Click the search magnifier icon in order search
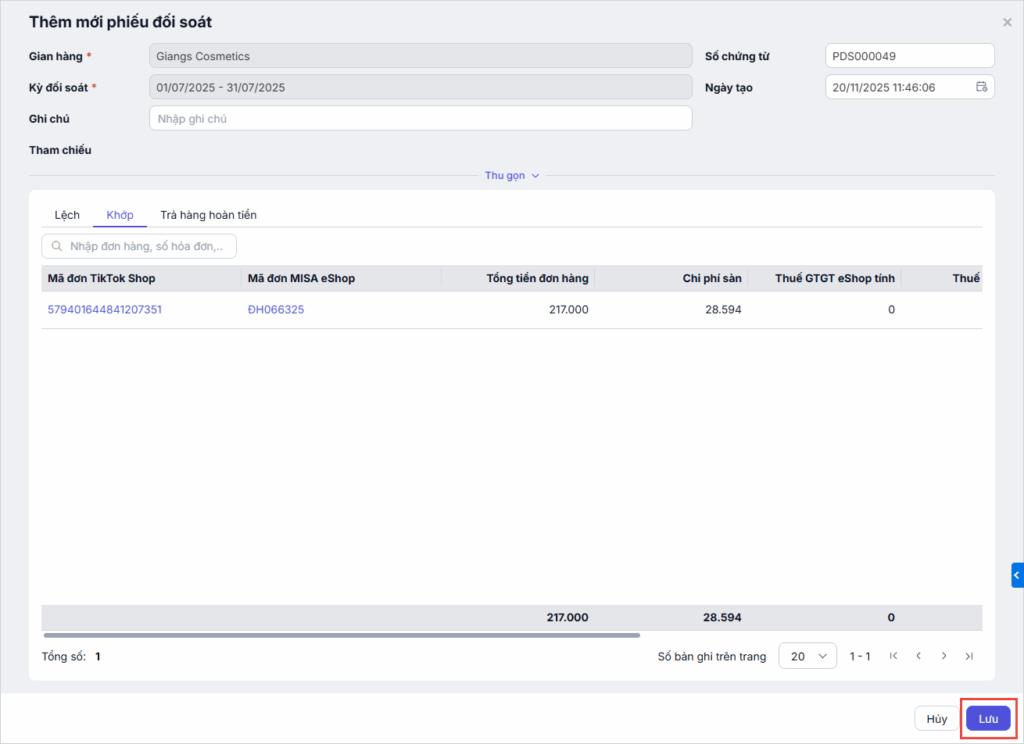Screen dimensions: 1024x744 (x=57, y=246)
